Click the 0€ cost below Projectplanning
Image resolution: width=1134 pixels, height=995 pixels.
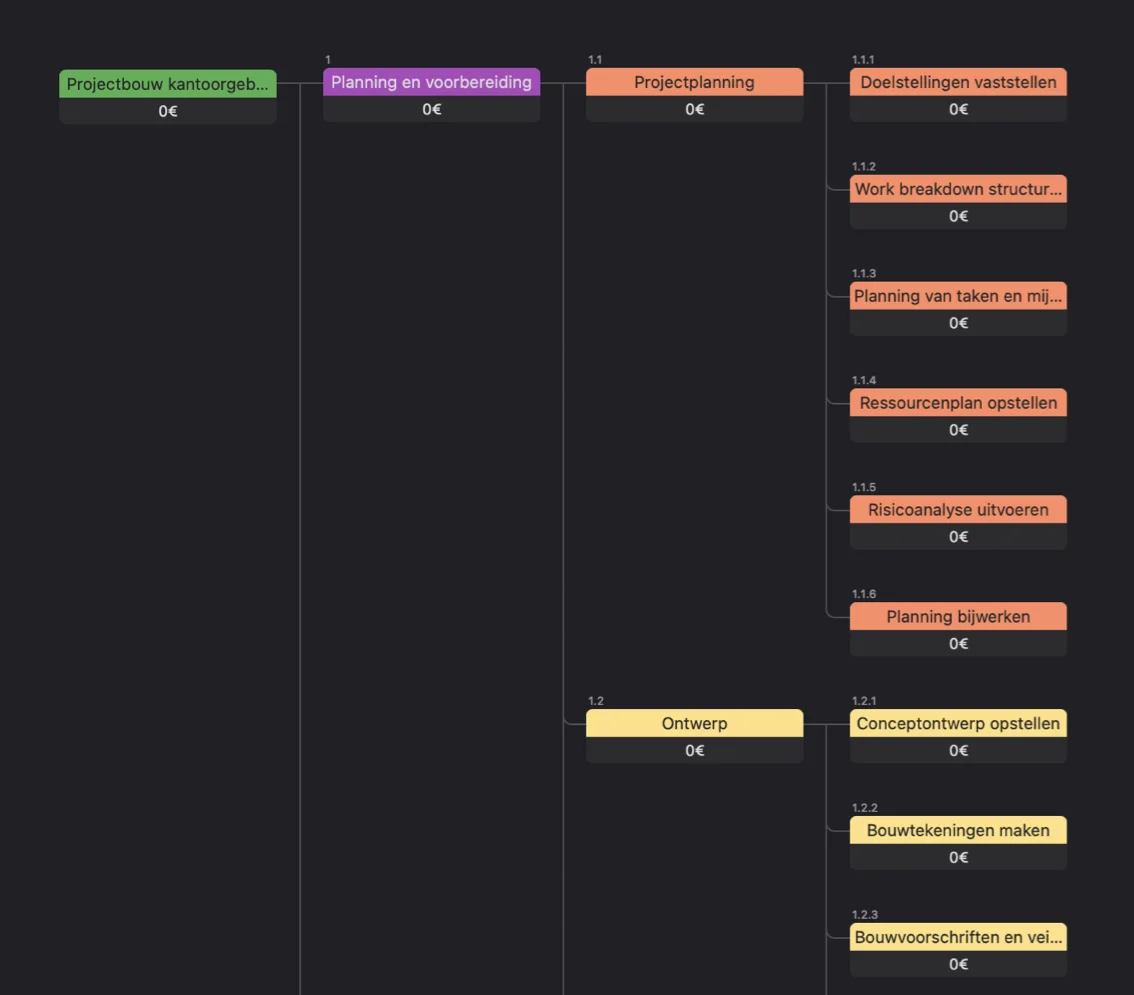(694, 109)
